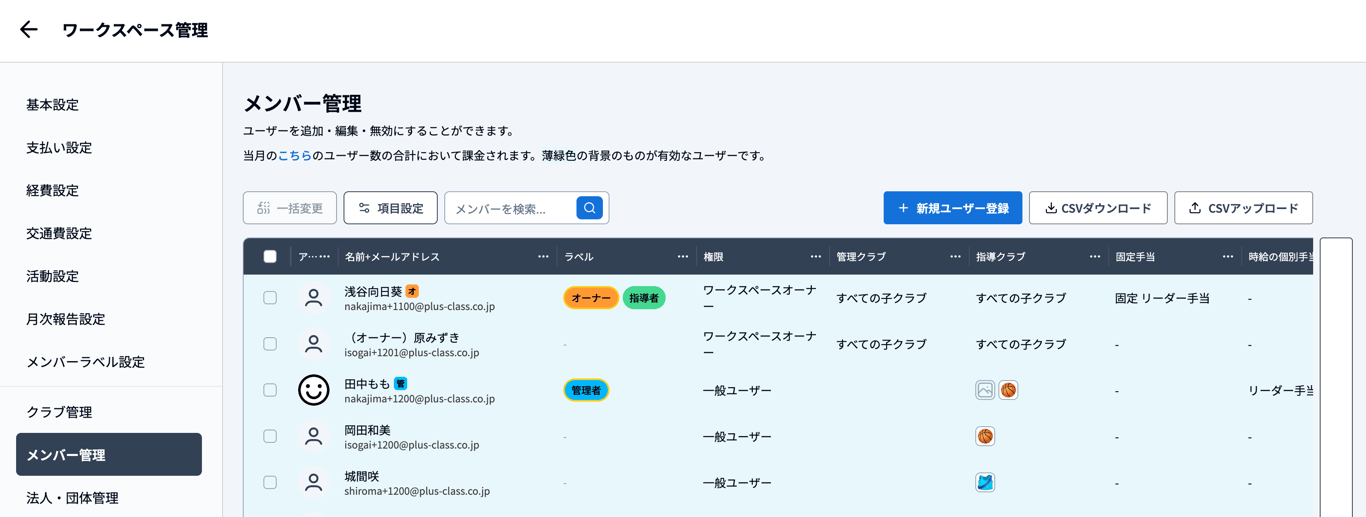Click the basketball club icon in 岡田和美's row
This screenshot has height=517, width=1366.
(x=985, y=436)
